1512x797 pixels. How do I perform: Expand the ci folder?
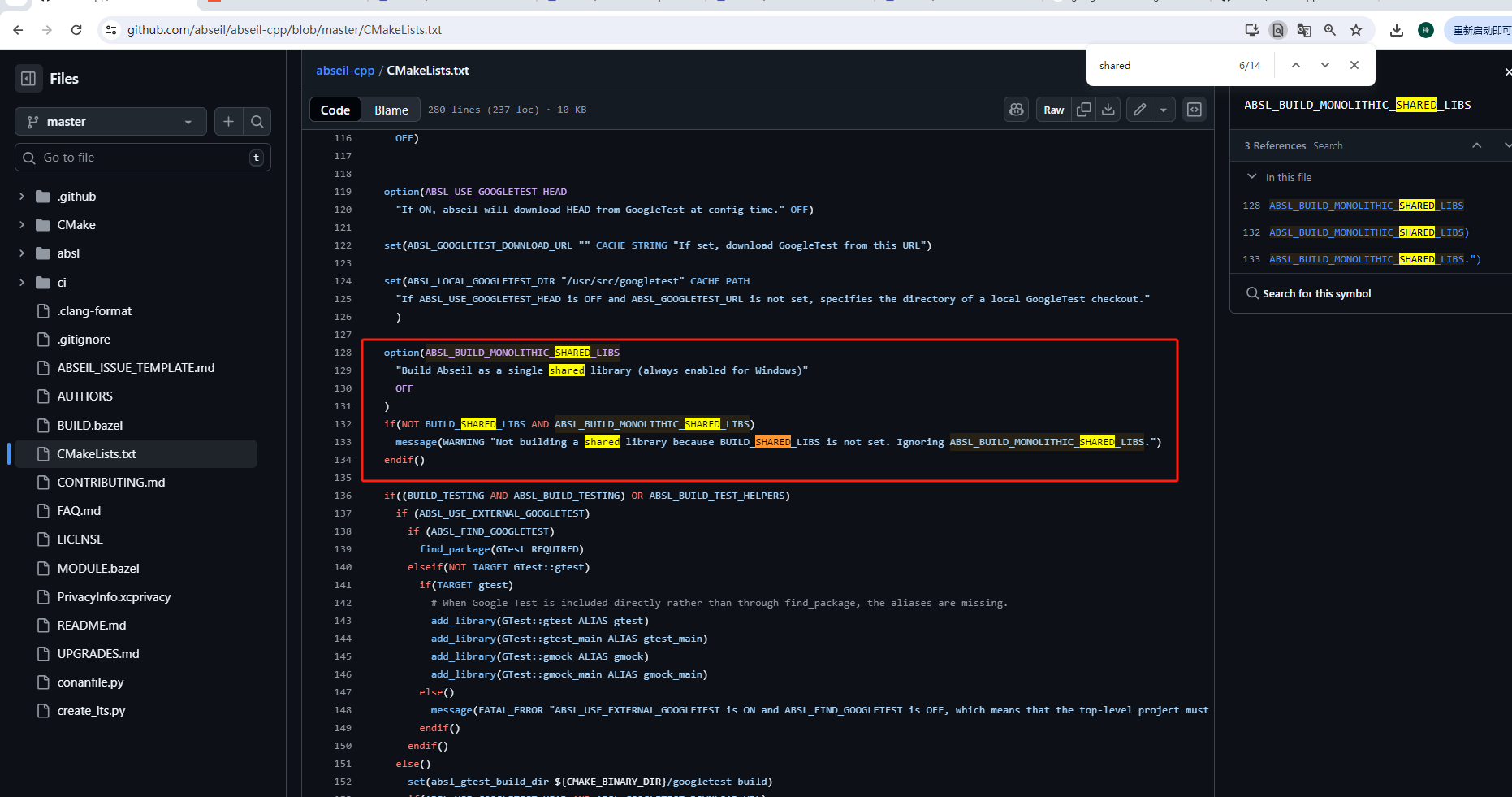(22, 283)
